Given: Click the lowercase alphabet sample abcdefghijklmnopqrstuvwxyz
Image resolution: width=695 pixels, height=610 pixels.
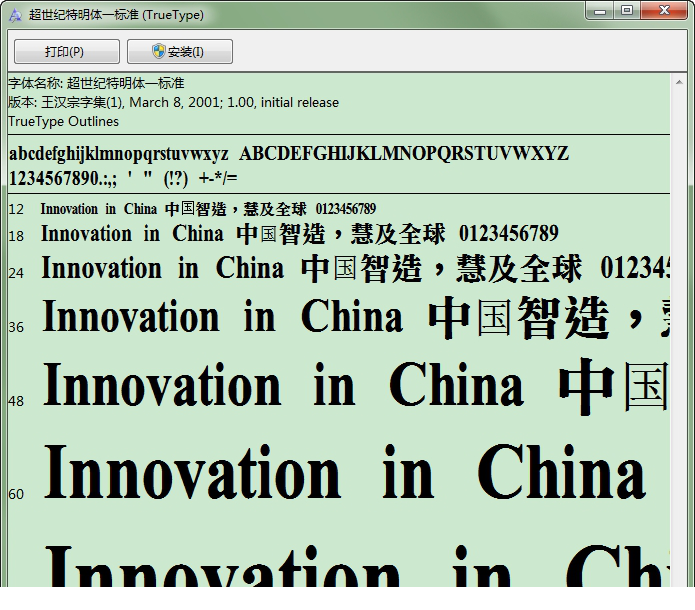Looking at the screenshot, I should (118, 154).
